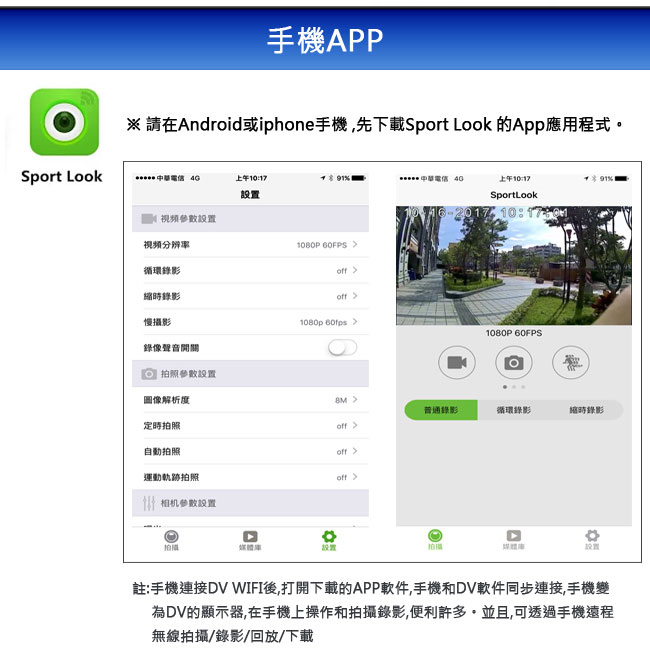Image resolution: width=650 pixels, height=663 pixels.
Task: Click the video camera icon beside 視頻參數設置
Action: tap(149, 219)
